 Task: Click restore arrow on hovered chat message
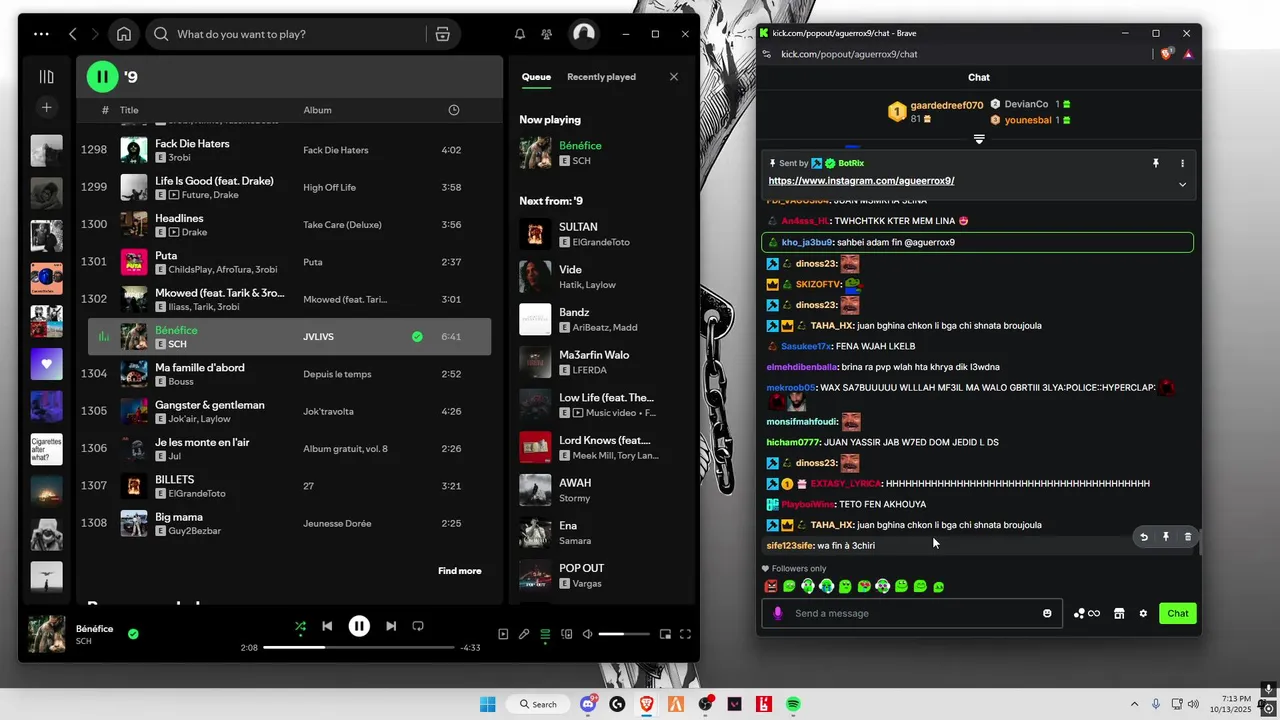[1144, 537]
